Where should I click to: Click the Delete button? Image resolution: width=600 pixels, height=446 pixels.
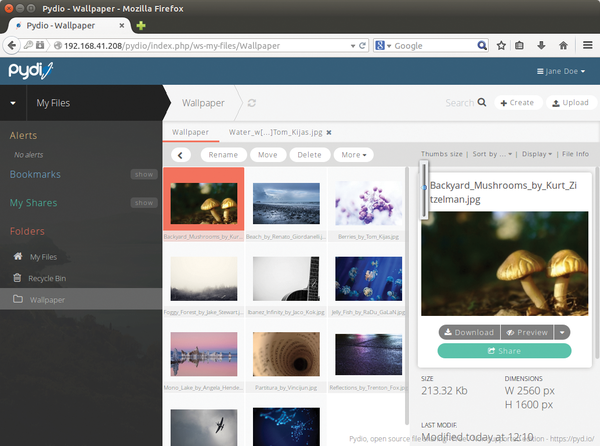(x=310, y=155)
